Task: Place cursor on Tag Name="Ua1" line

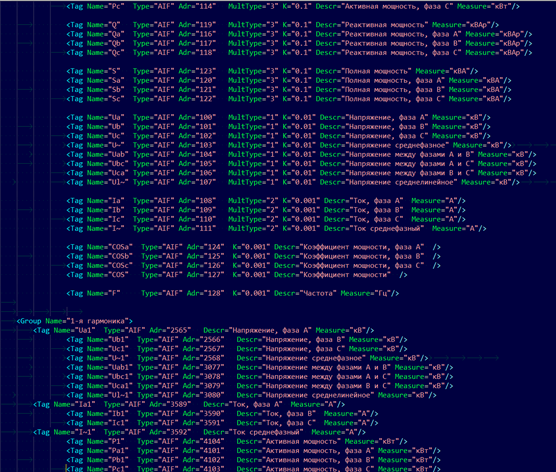Action: pyautogui.click(x=204, y=330)
